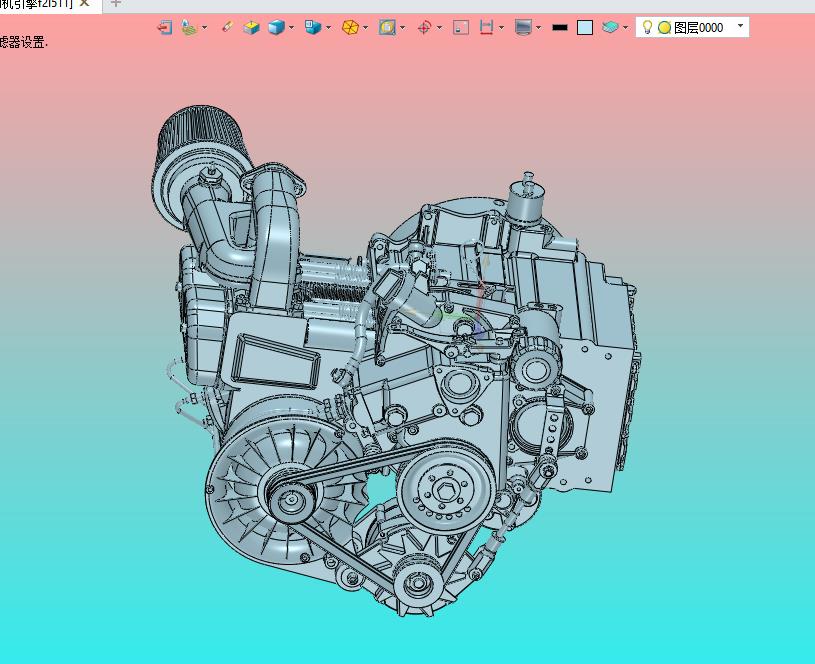Click the framed yellow square icon

(387, 27)
